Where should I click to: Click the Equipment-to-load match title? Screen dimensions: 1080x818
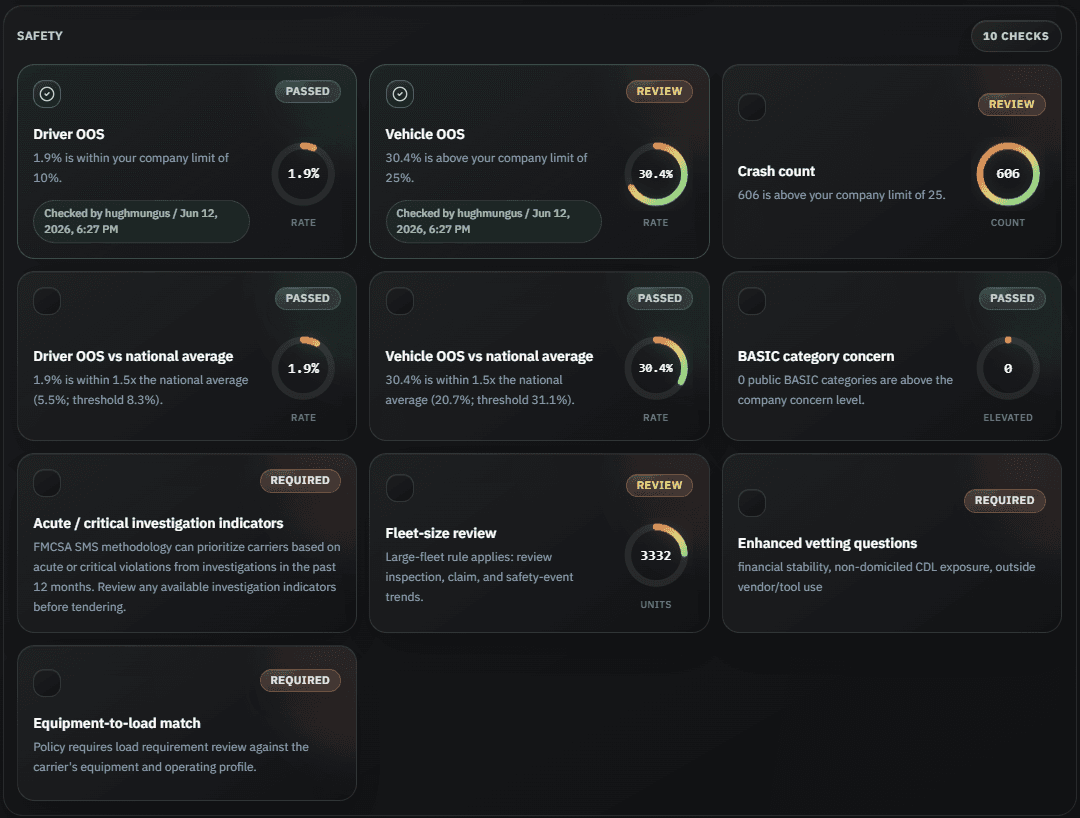117,723
